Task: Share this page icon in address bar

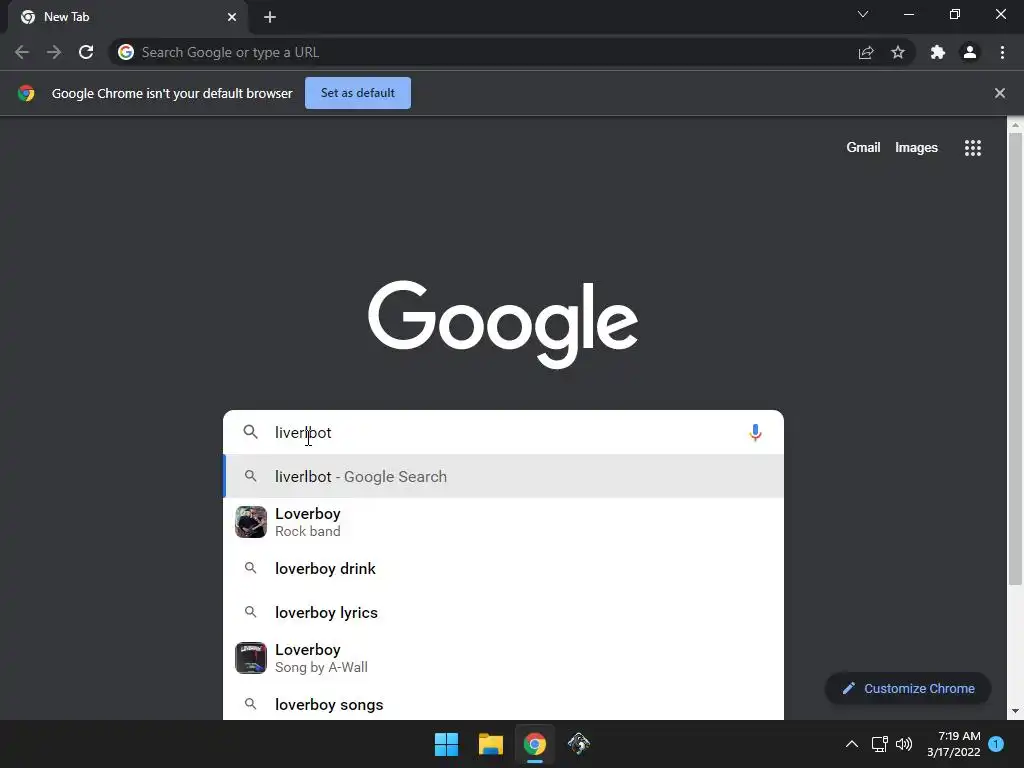Action: 866,52
